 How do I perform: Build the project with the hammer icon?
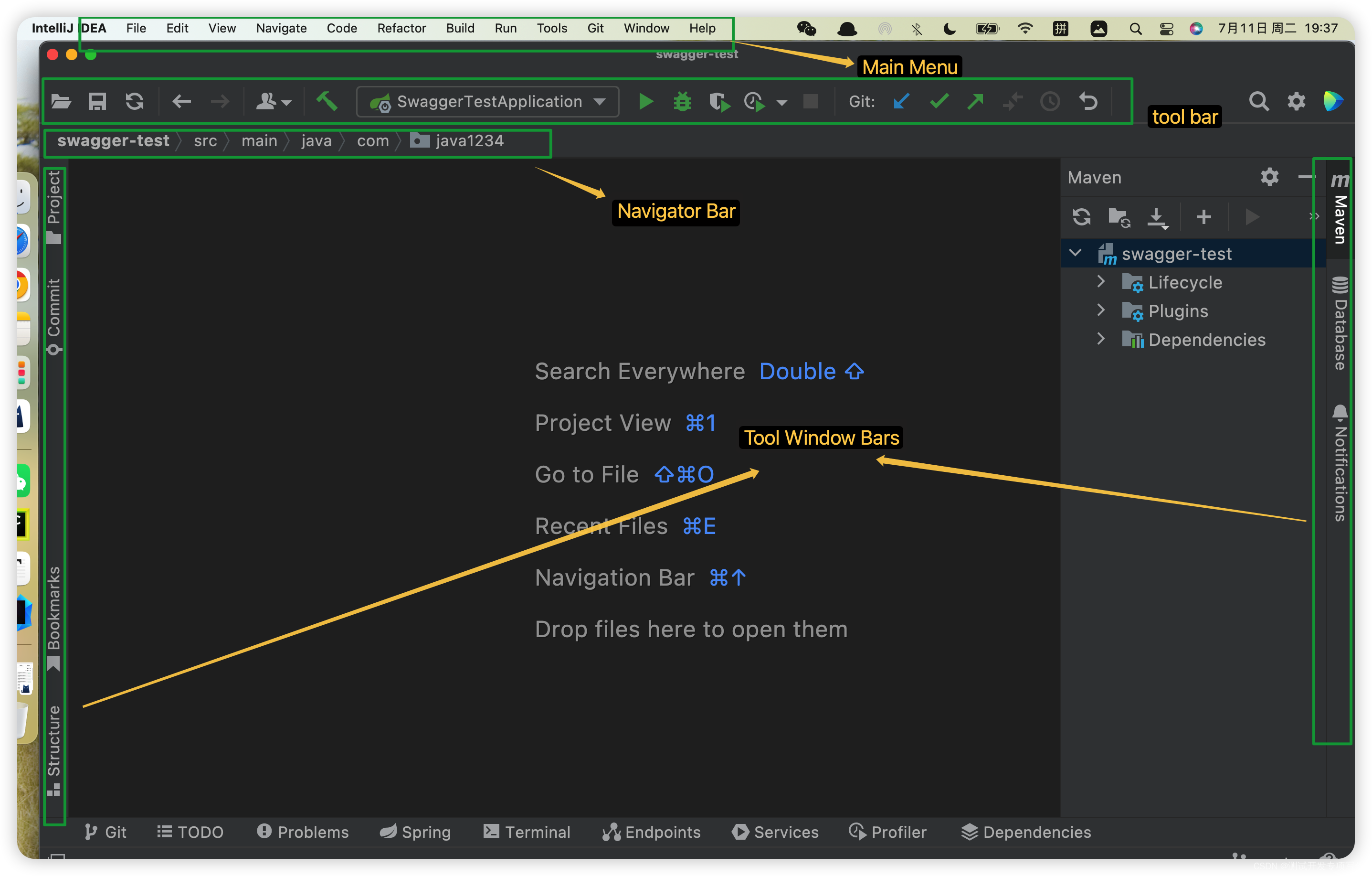click(327, 101)
